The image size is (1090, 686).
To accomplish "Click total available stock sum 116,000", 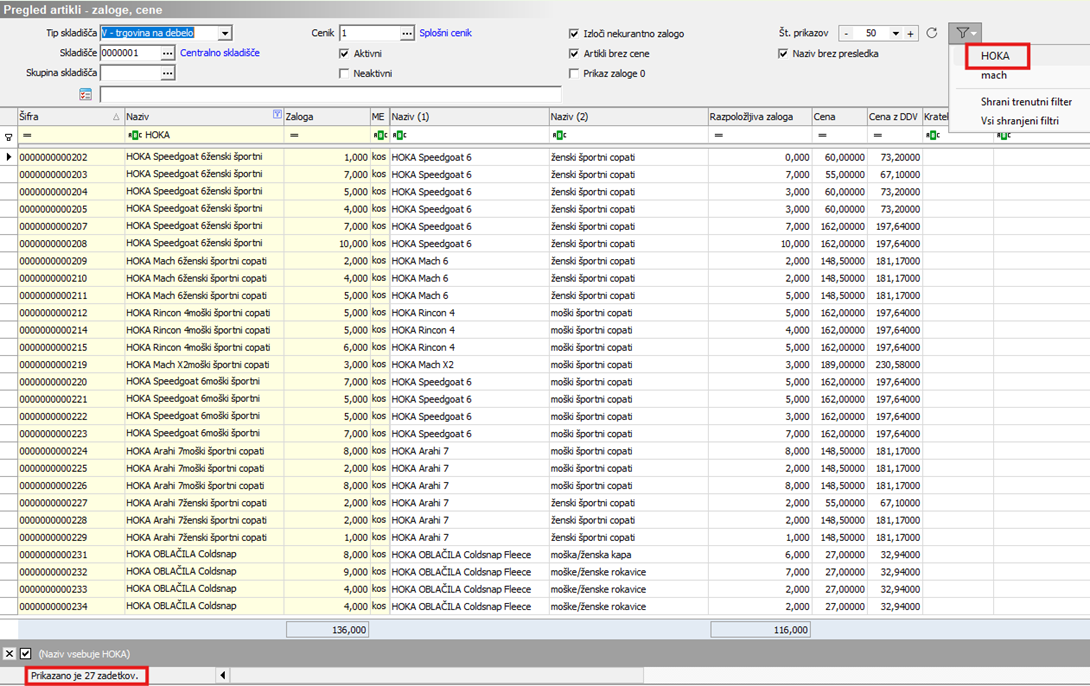I will [x=760, y=630].
